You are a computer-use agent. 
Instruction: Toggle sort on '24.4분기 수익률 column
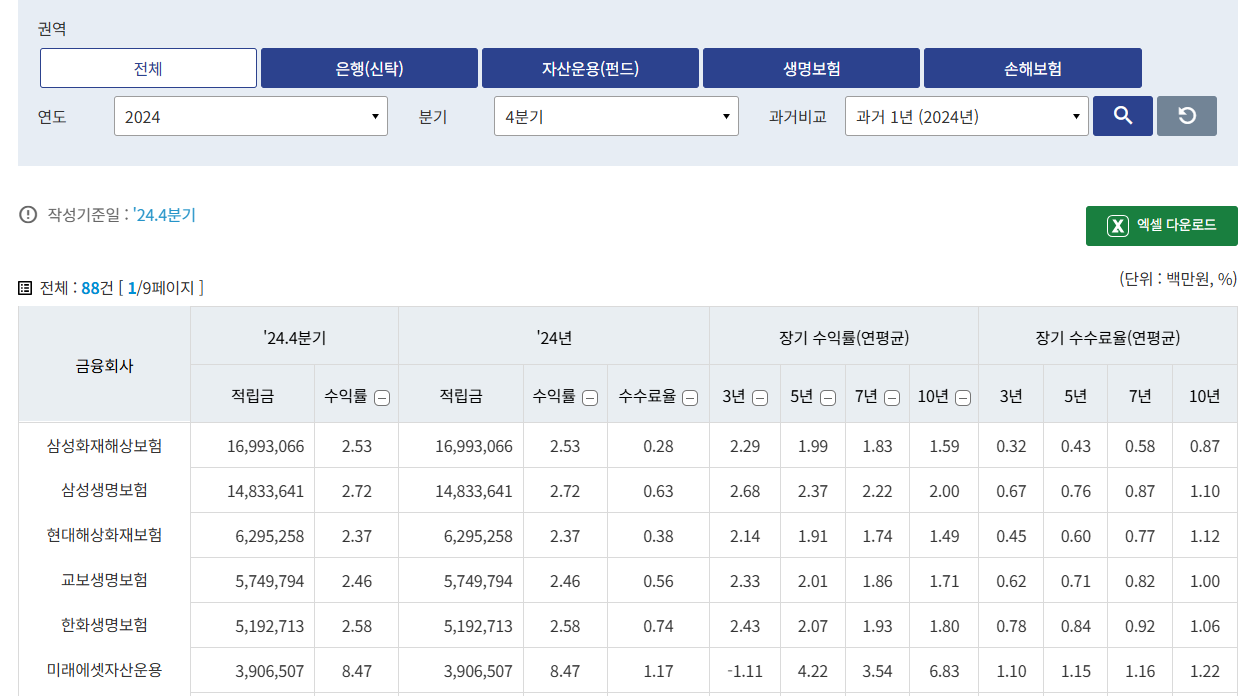click(x=382, y=397)
